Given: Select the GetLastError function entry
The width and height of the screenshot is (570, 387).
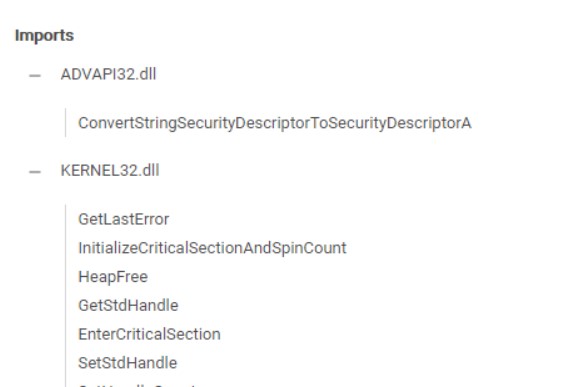Looking at the screenshot, I should coord(124,219).
